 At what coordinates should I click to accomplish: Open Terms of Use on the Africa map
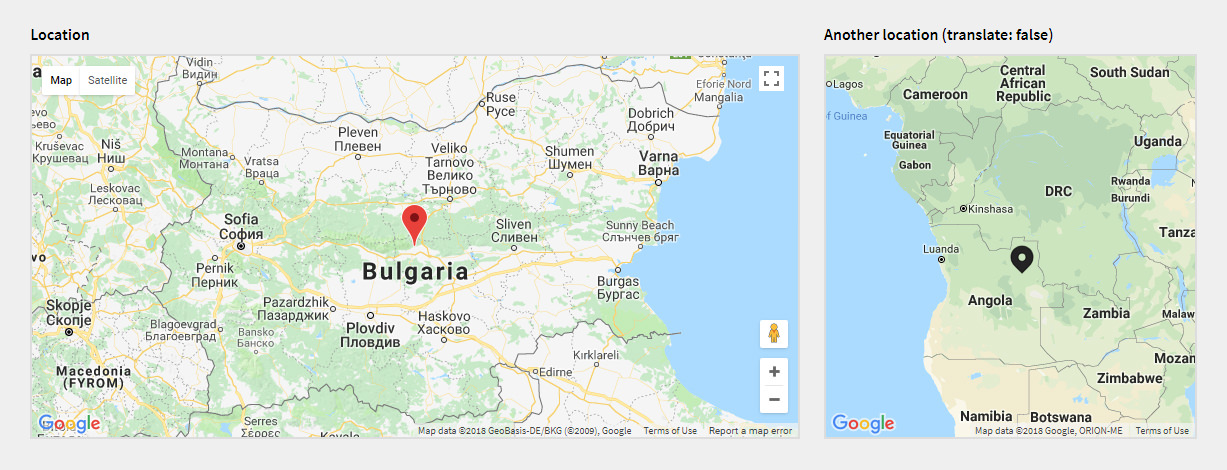pyautogui.click(x=1162, y=431)
